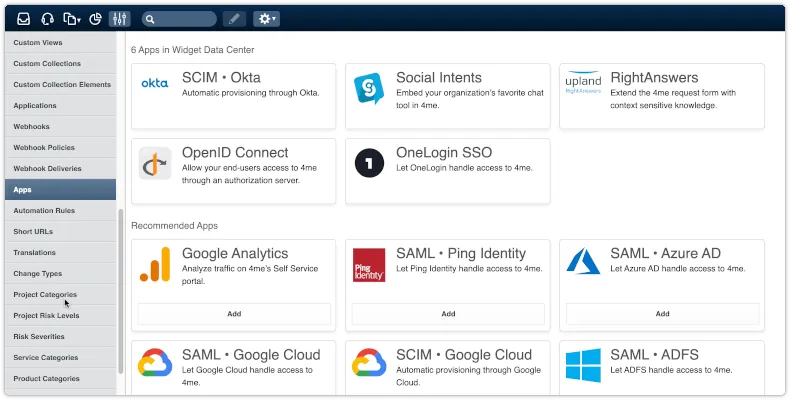The height and width of the screenshot is (400, 790).
Task: Open Webhooks sidebar section
Action: [x=60, y=126]
